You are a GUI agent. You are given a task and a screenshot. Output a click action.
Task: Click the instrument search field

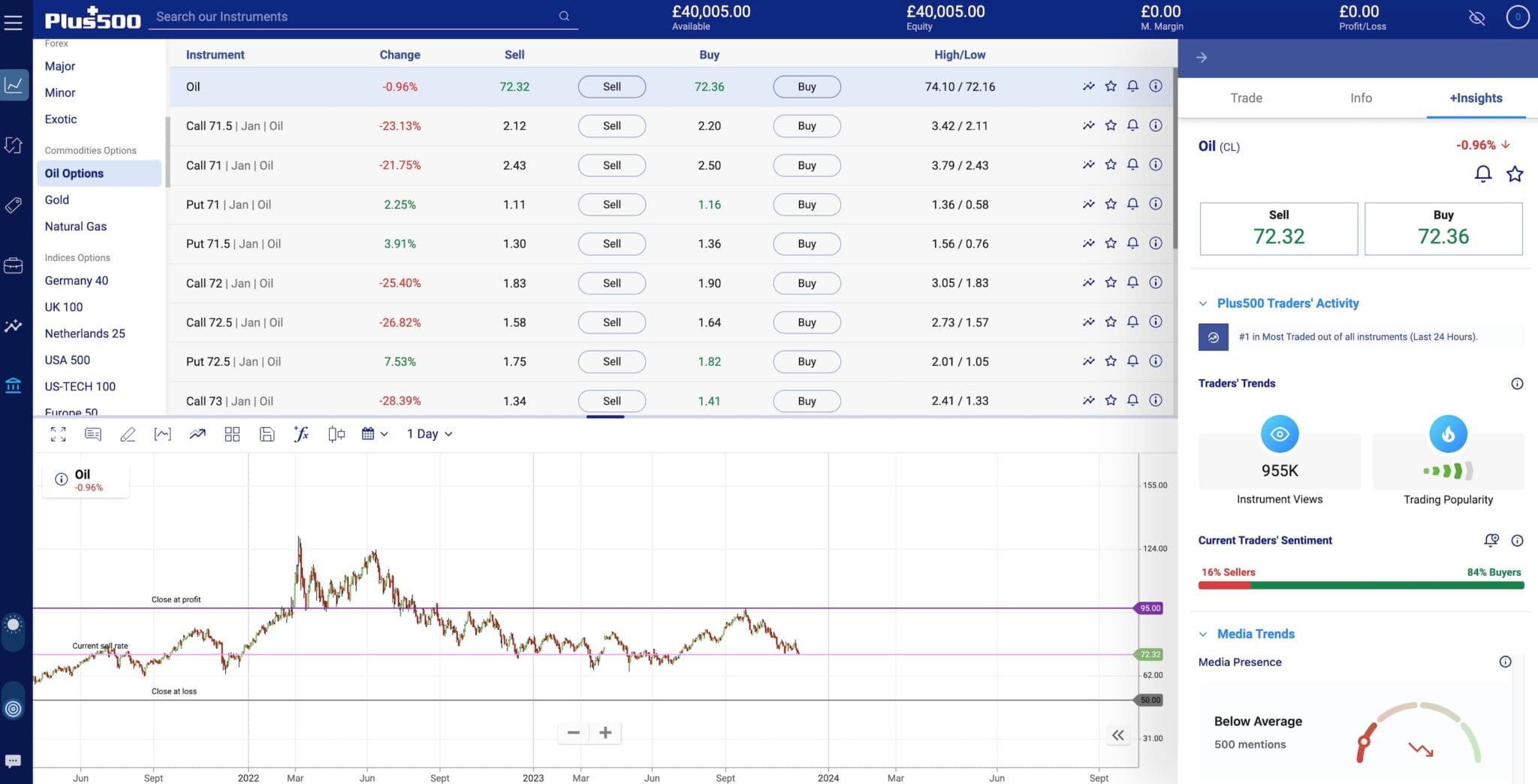click(x=353, y=17)
